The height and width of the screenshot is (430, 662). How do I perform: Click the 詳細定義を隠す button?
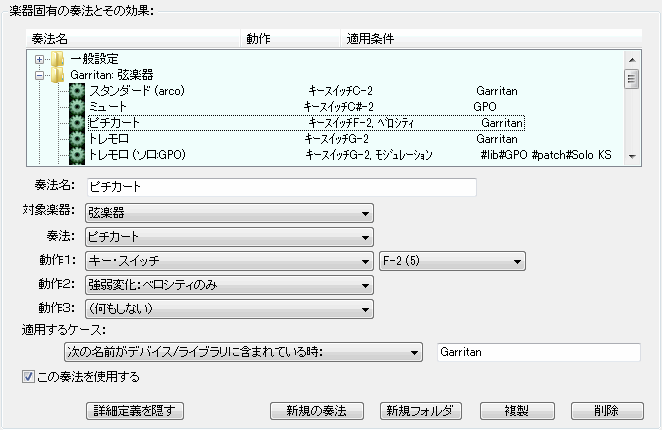coord(135,411)
